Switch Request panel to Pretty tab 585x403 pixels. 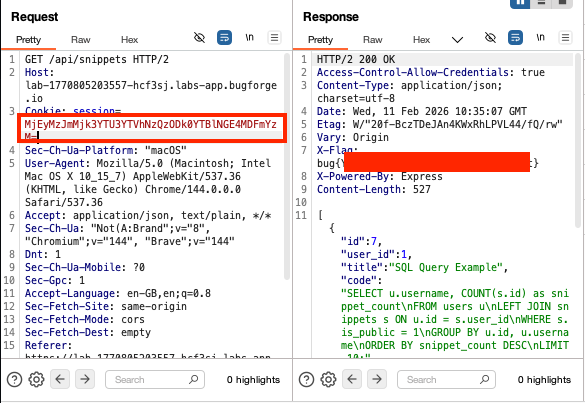[28, 40]
